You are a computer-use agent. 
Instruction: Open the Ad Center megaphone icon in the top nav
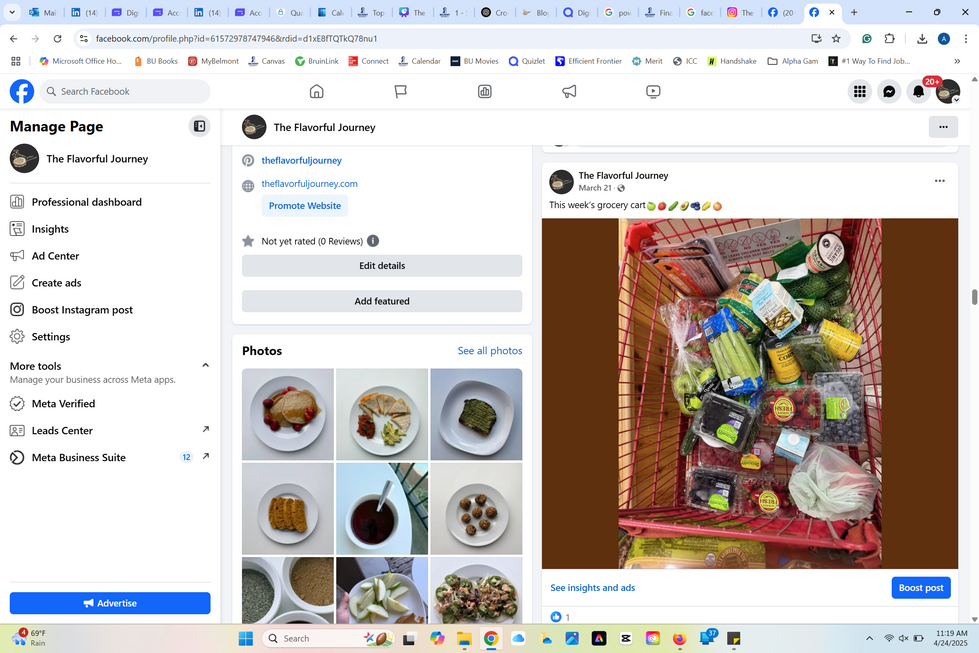(x=569, y=91)
